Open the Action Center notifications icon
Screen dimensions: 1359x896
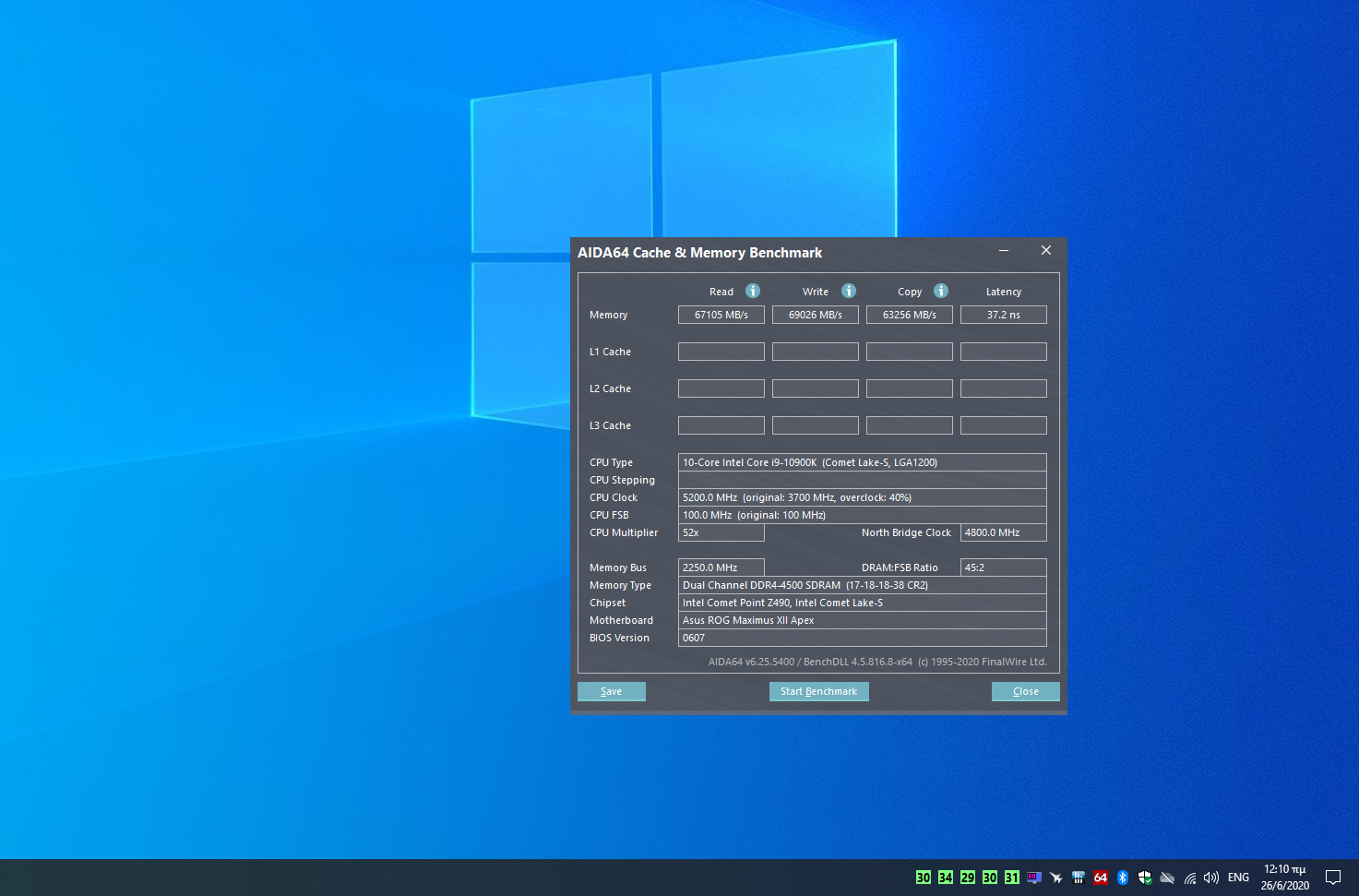point(1333,878)
